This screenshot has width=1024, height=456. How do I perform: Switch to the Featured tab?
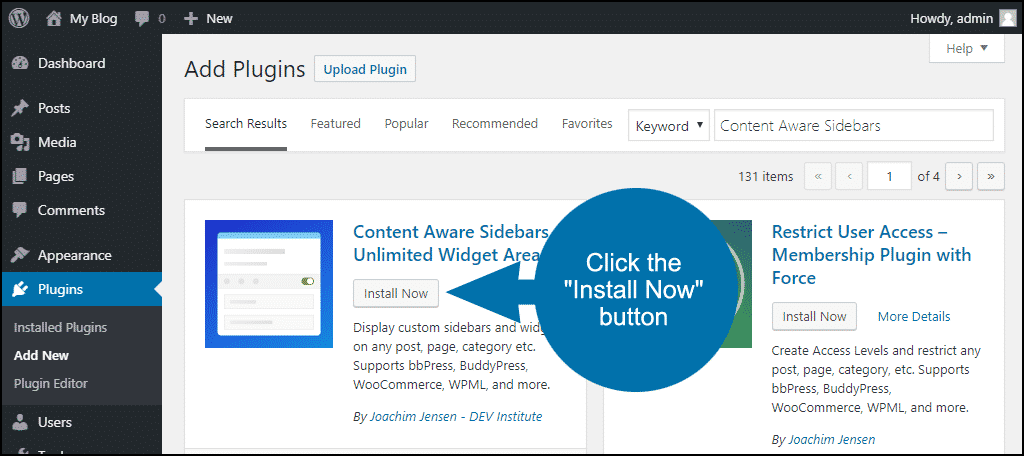click(336, 123)
